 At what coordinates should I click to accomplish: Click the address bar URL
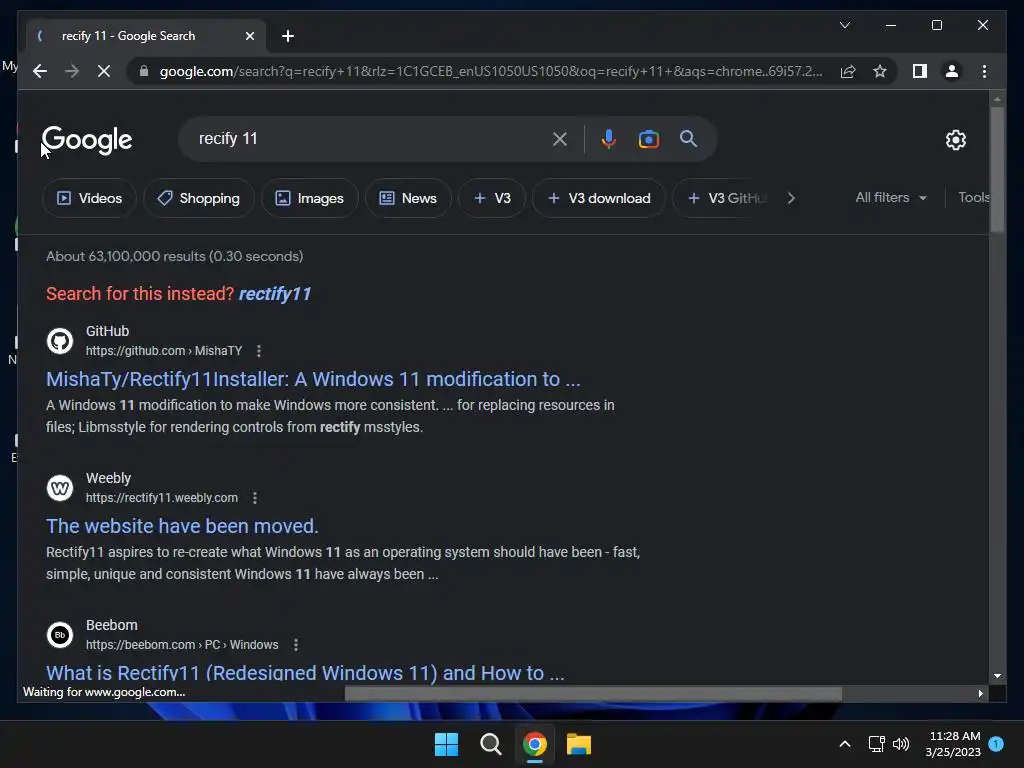point(491,71)
